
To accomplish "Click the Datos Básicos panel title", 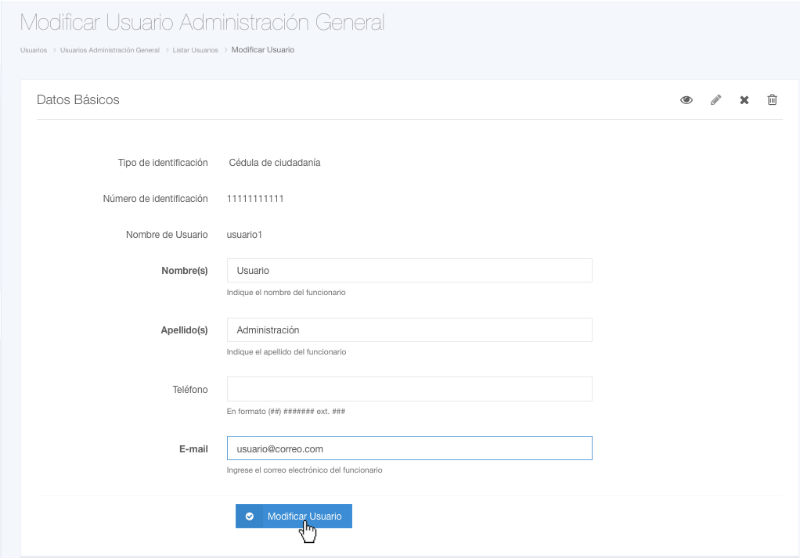I will coord(78,100).
